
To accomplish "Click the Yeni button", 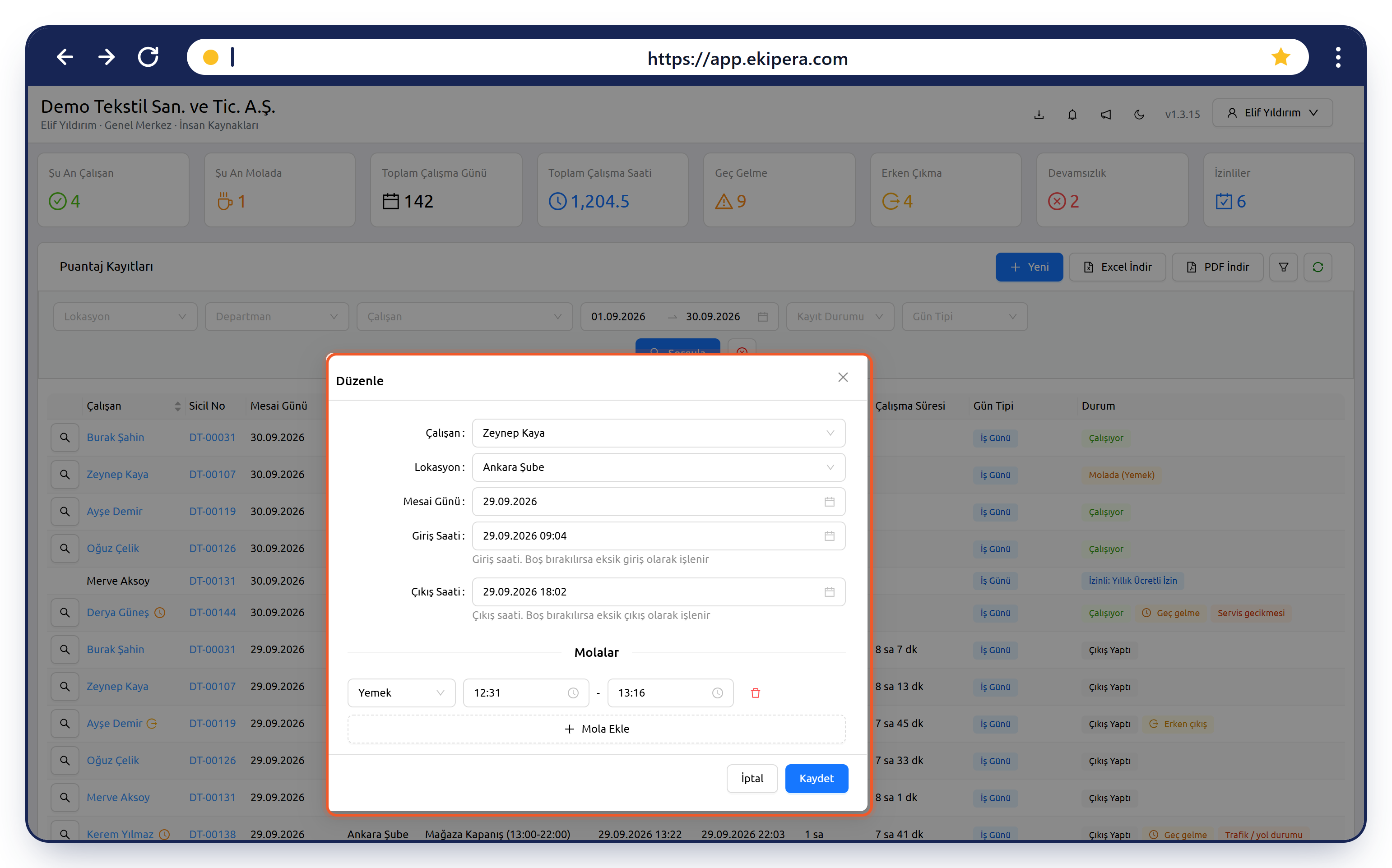I will pos(1029,267).
